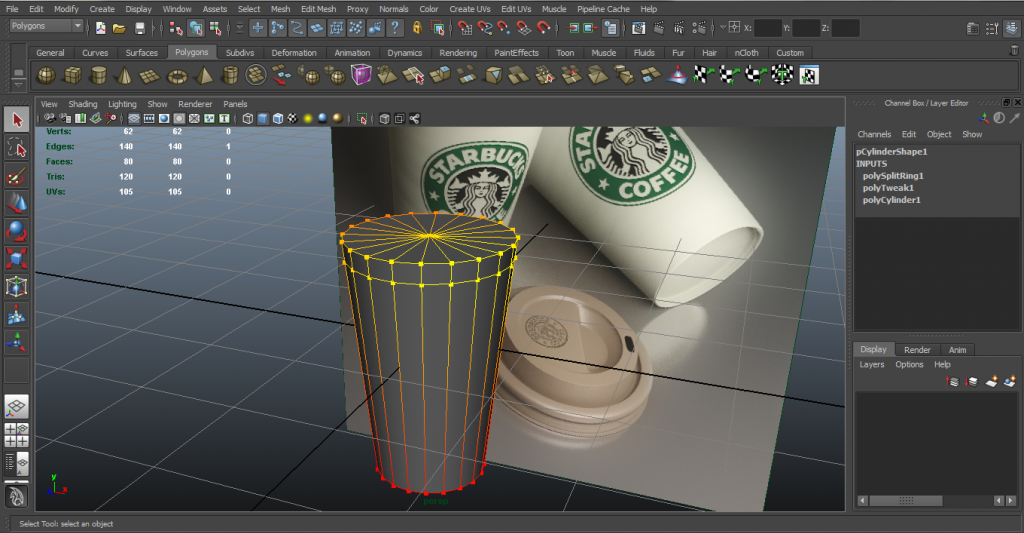
Task: Click the Layer Editor horizontal scrollbar
Action: (x=906, y=501)
